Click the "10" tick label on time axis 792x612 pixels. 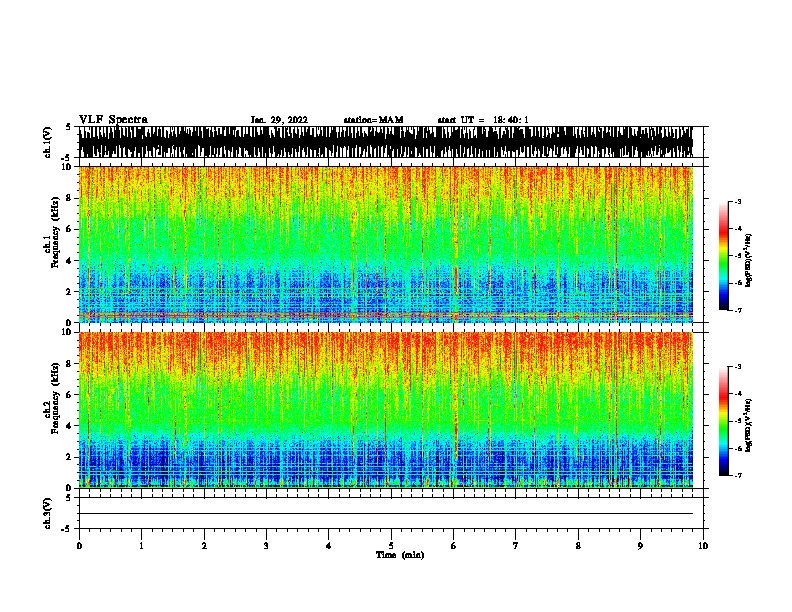tap(703, 546)
